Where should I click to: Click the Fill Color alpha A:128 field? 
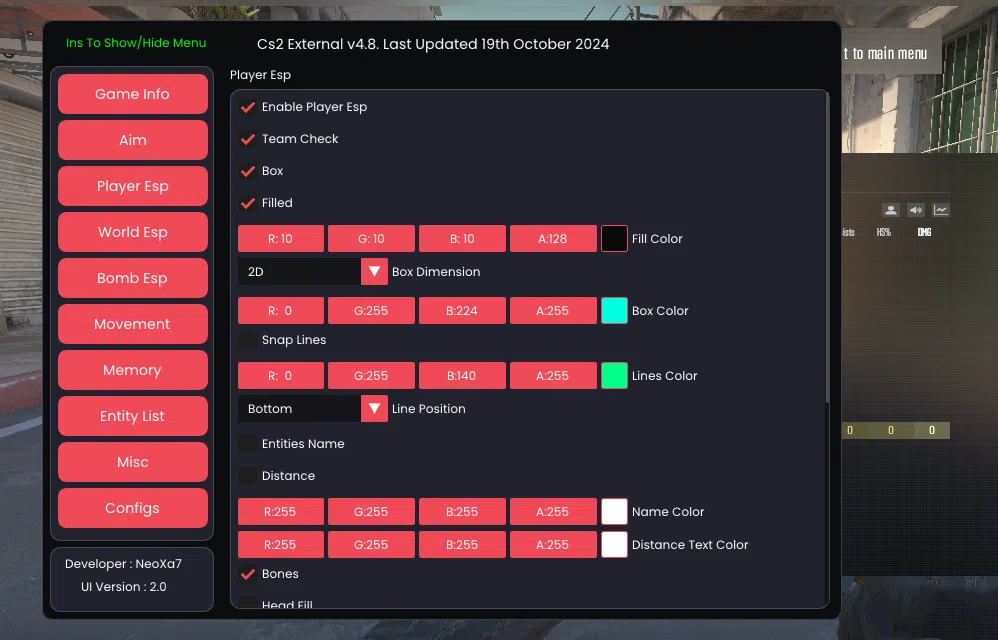pos(552,239)
